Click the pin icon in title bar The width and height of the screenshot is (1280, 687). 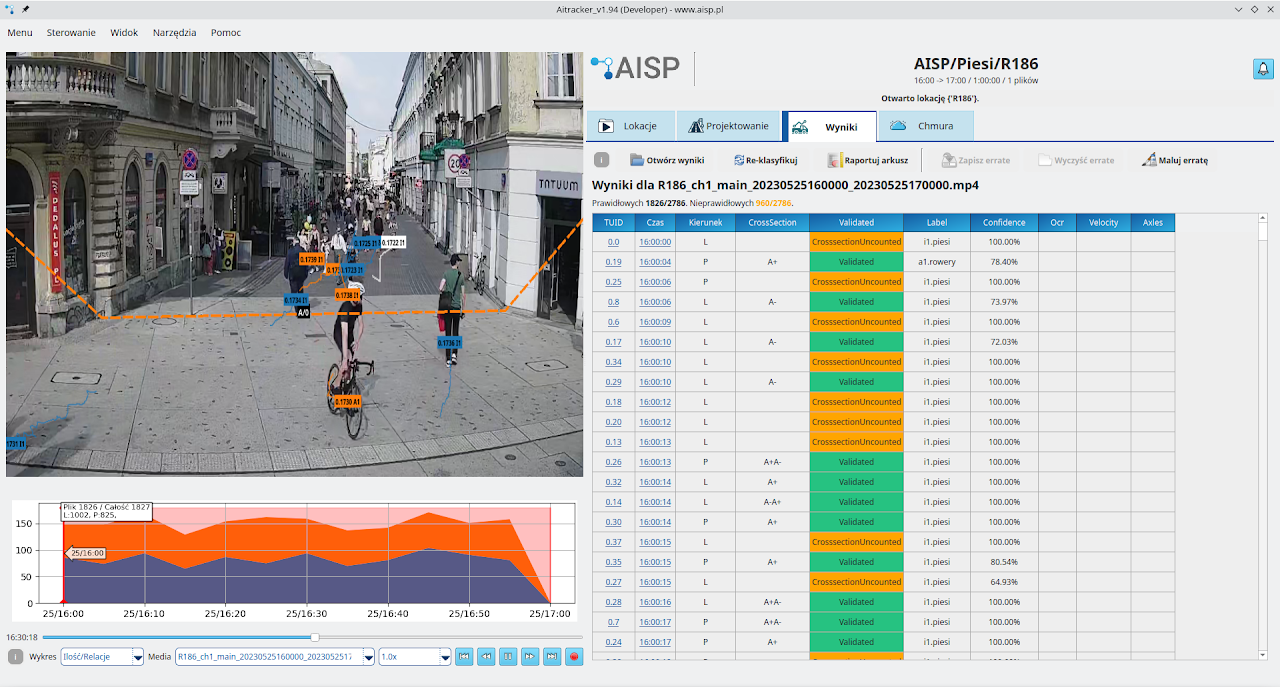click(x=25, y=9)
